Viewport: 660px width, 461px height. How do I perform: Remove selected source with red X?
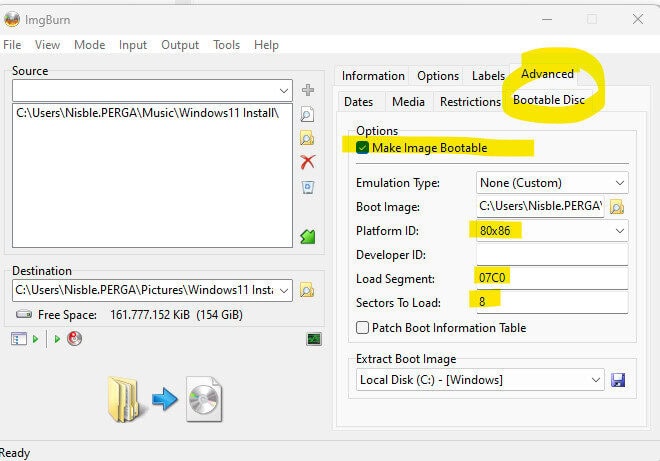click(308, 162)
